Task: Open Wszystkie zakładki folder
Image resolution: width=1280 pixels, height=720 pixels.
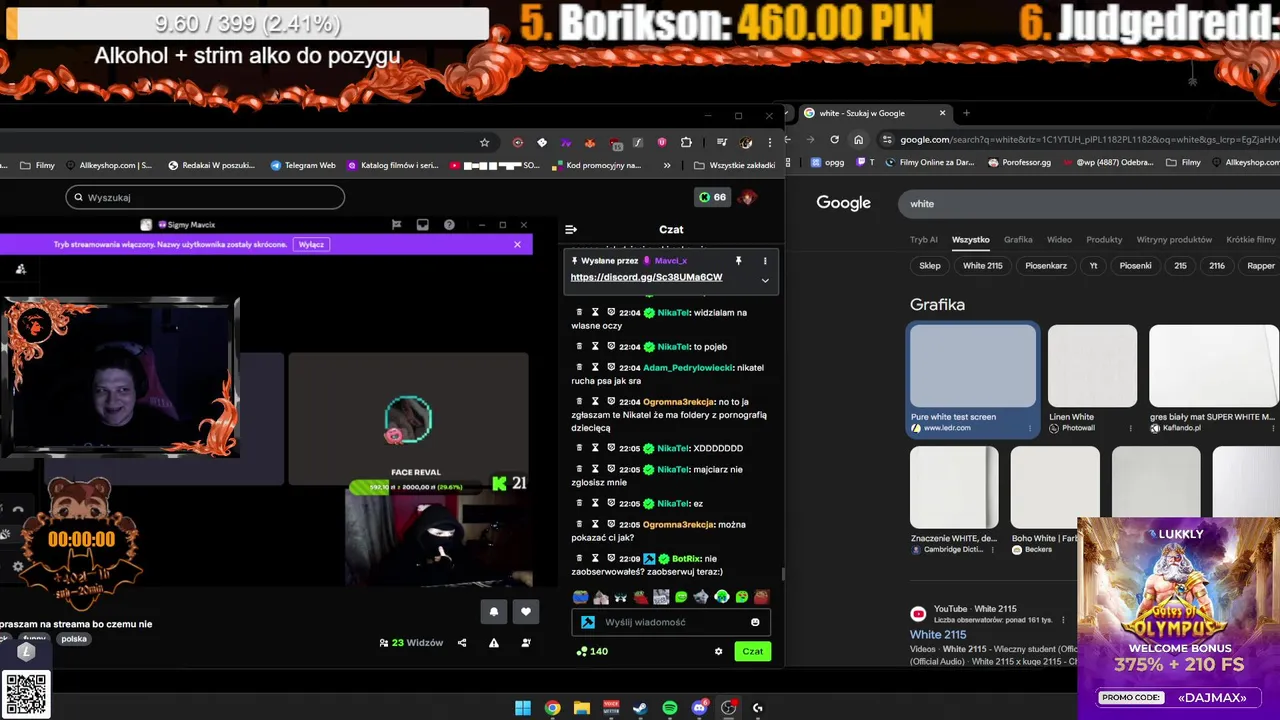Action: coord(734,165)
